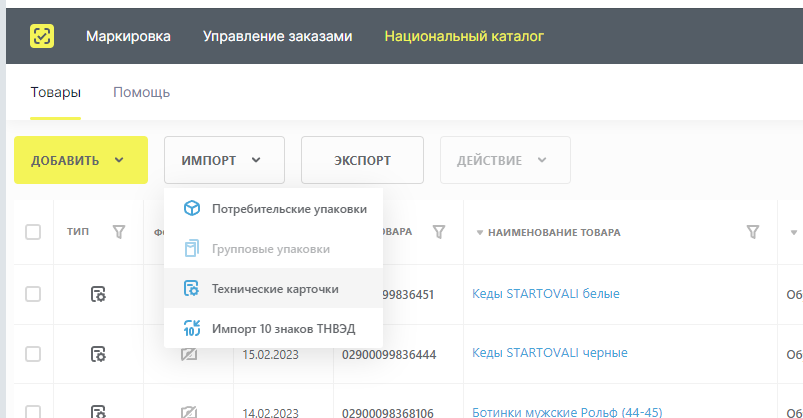803x418 pixels.
Task: Click the card-gear icon for Технические карточки
Action: tap(192, 288)
